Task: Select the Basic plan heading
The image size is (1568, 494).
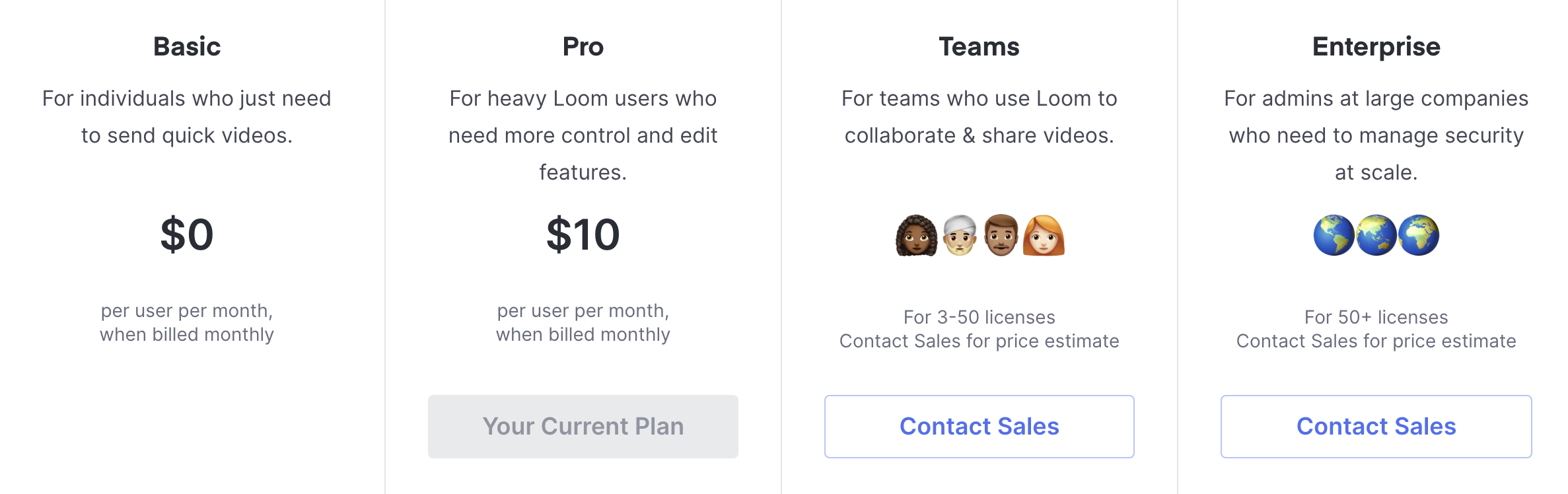Action: tap(187, 47)
